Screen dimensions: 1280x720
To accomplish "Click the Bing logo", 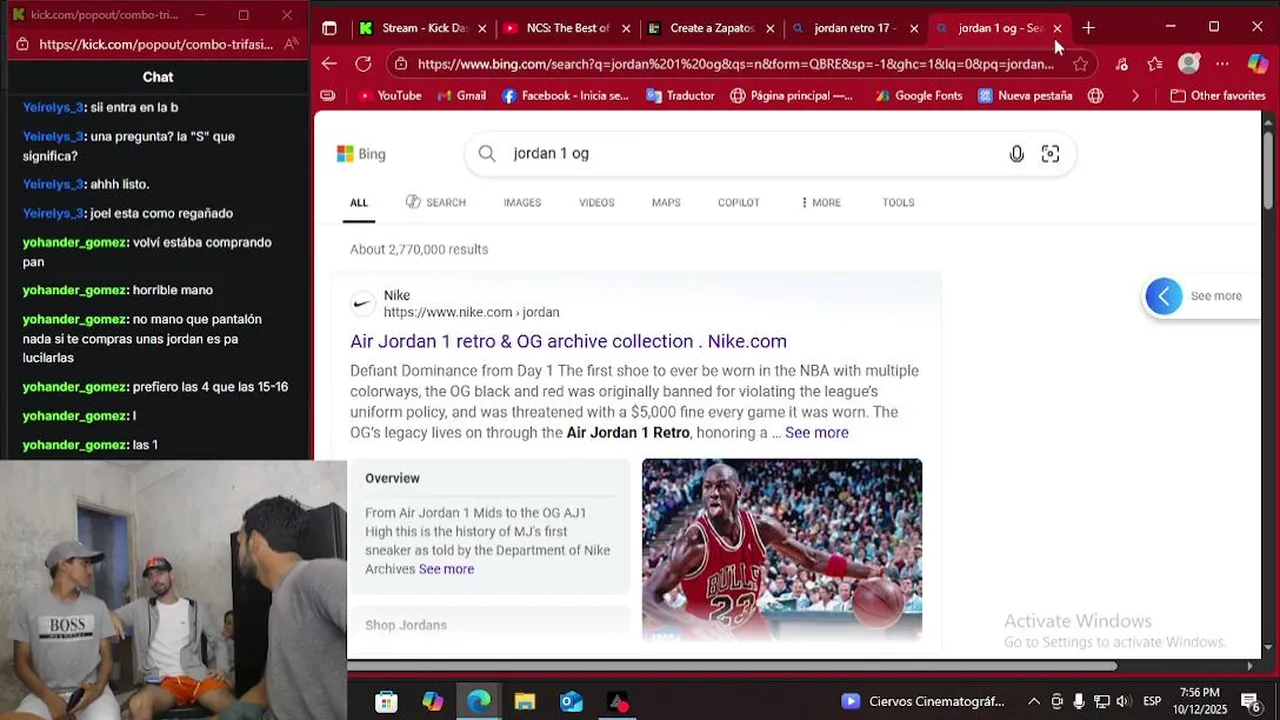I will coord(361,154).
